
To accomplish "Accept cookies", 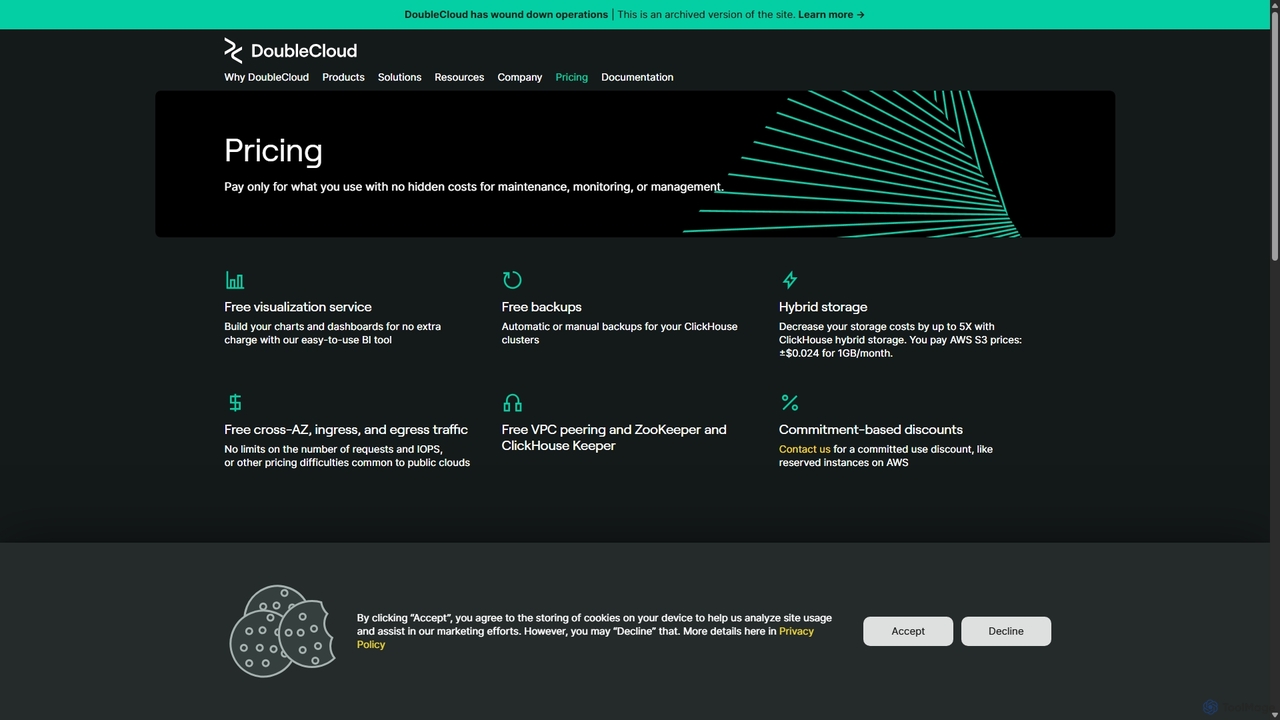I will click(x=908, y=631).
